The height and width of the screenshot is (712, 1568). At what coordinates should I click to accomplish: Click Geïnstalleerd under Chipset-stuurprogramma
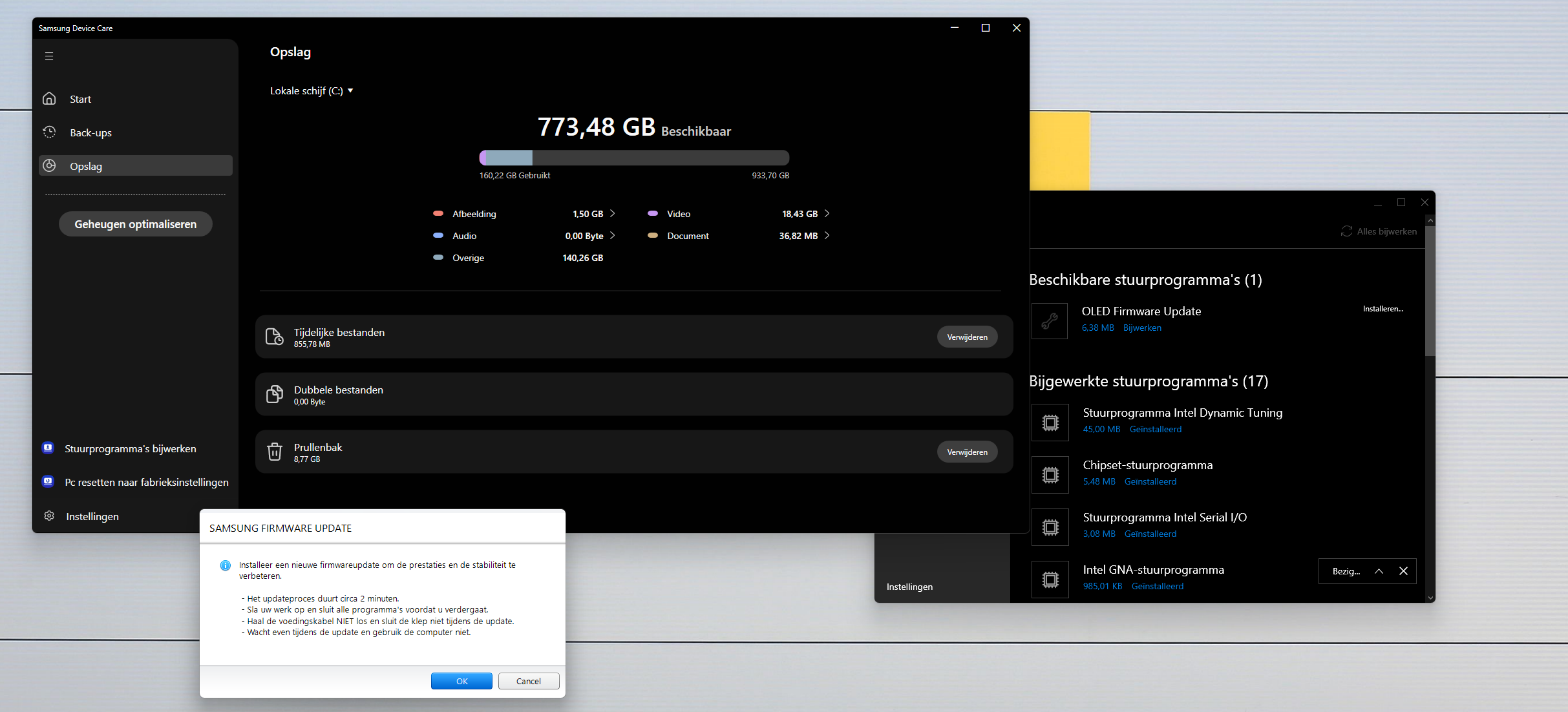point(1150,481)
